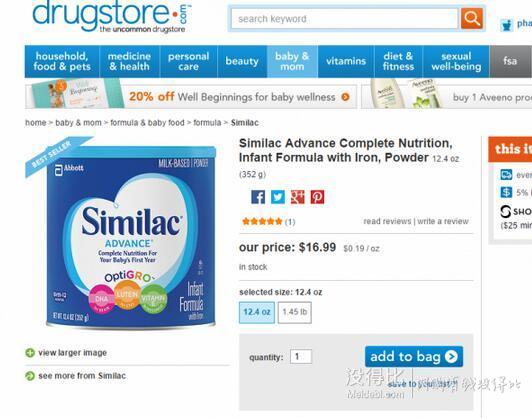Open the pharmacy mortar icon
This screenshot has width=532, height=418.
click(x=506, y=25)
